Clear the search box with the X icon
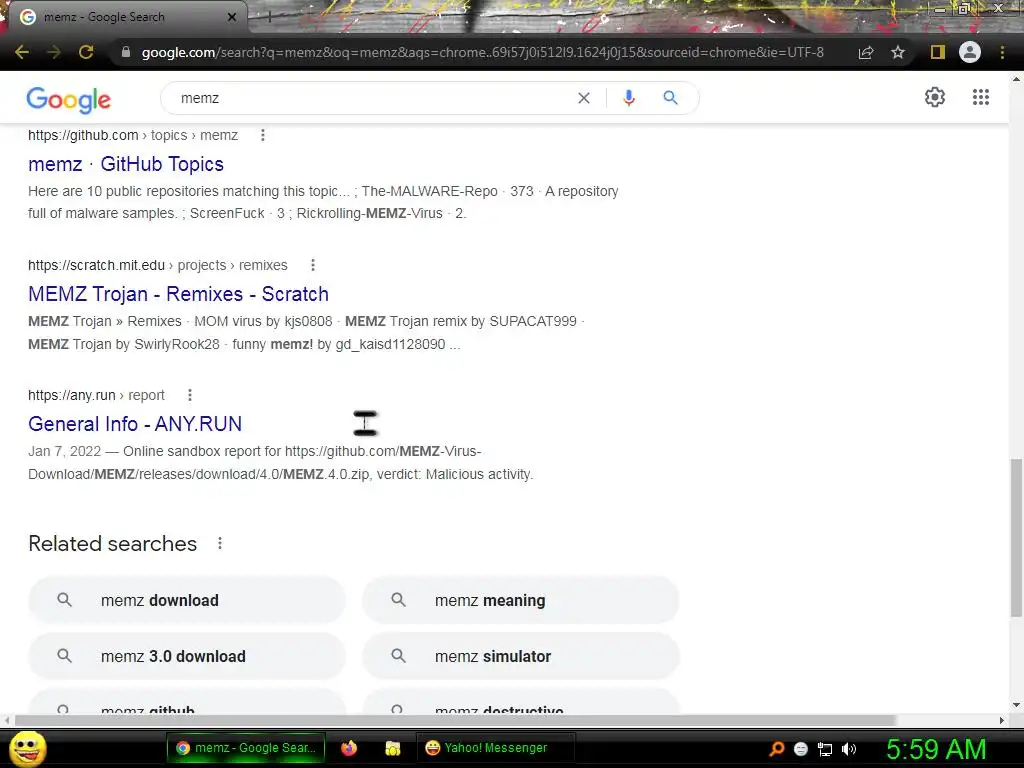The image size is (1024, 768). click(x=584, y=98)
